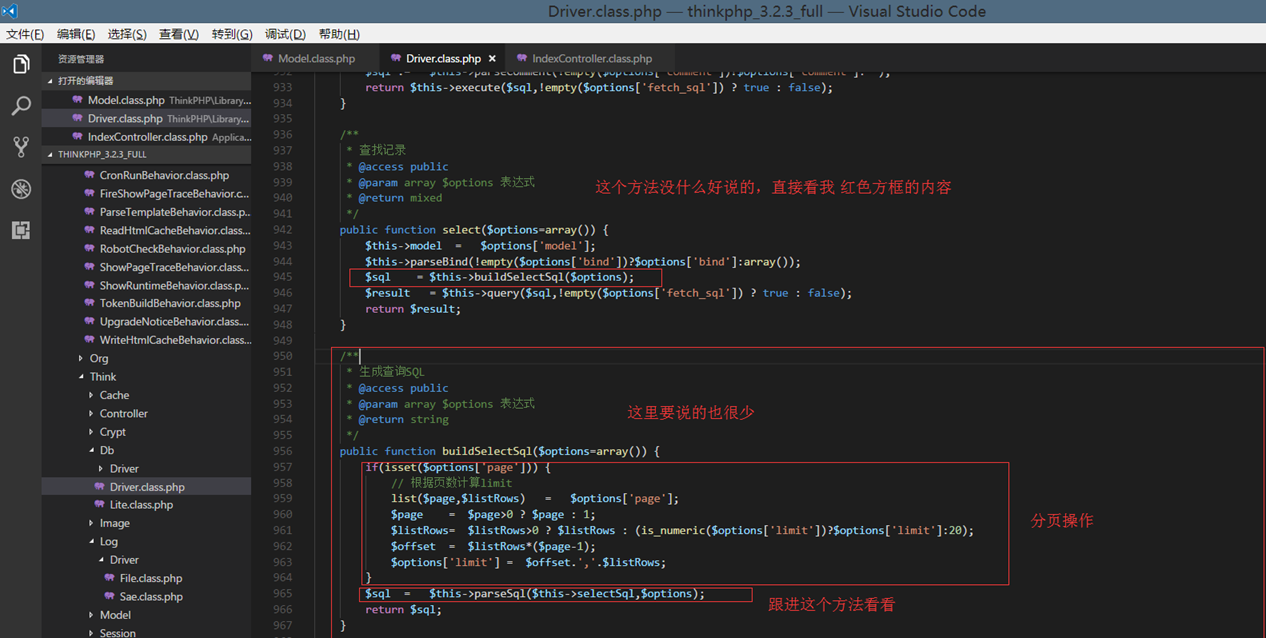
Task: Open TokenBuildBehavior.class.php file
Action: tap(170, 303)
